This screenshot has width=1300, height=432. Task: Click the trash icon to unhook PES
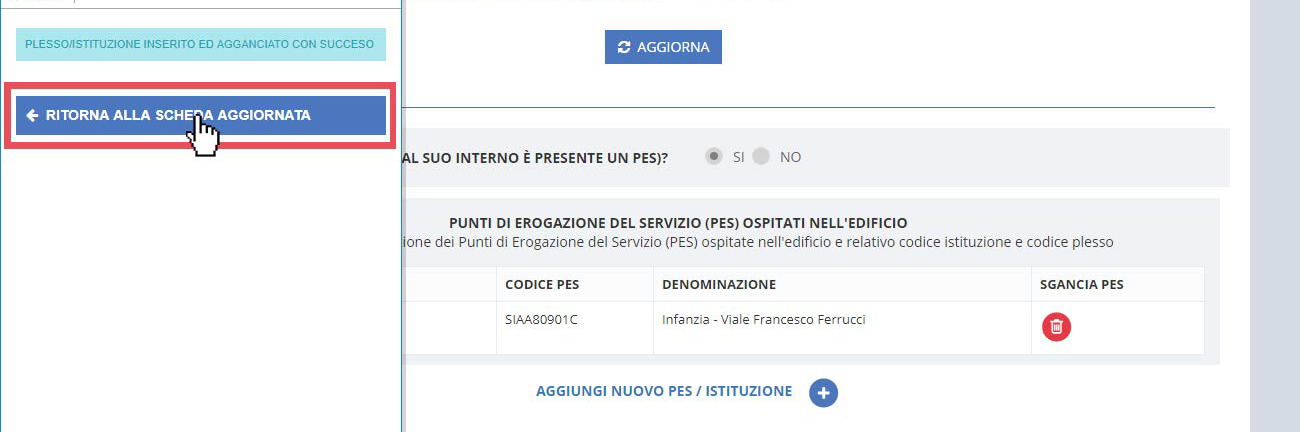pyautogui.click(x=1056, y=327)
